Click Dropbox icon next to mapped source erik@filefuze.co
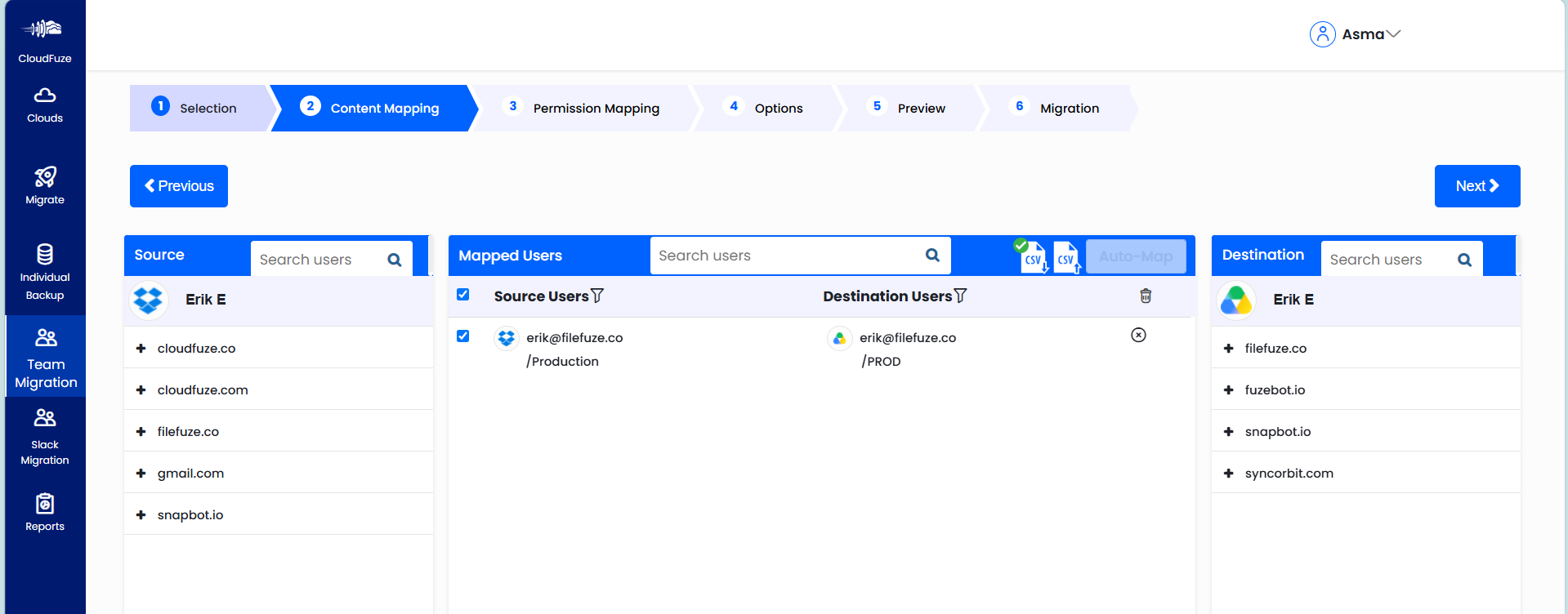 click(x=507, y=337)
